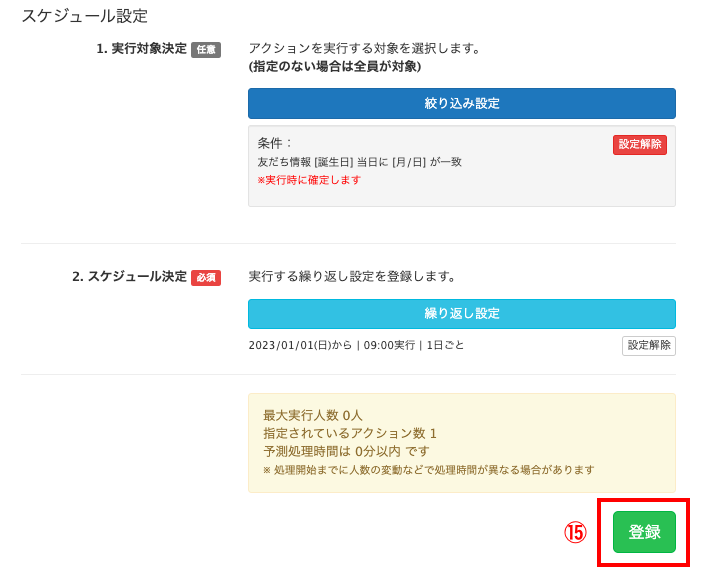This screenshot has height=571, width=712.
Task: Click the 条件： label in gray box
Action: tap(276, 143)
